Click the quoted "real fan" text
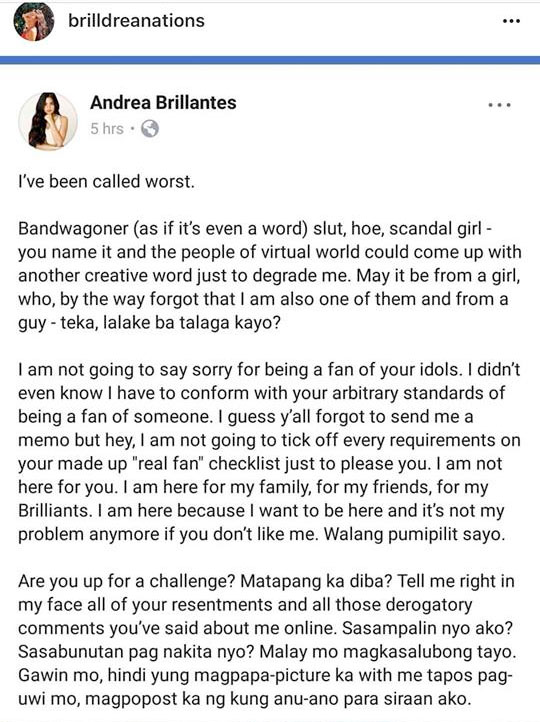The height and width of the screenshot is (722, 540). point(168,464)
